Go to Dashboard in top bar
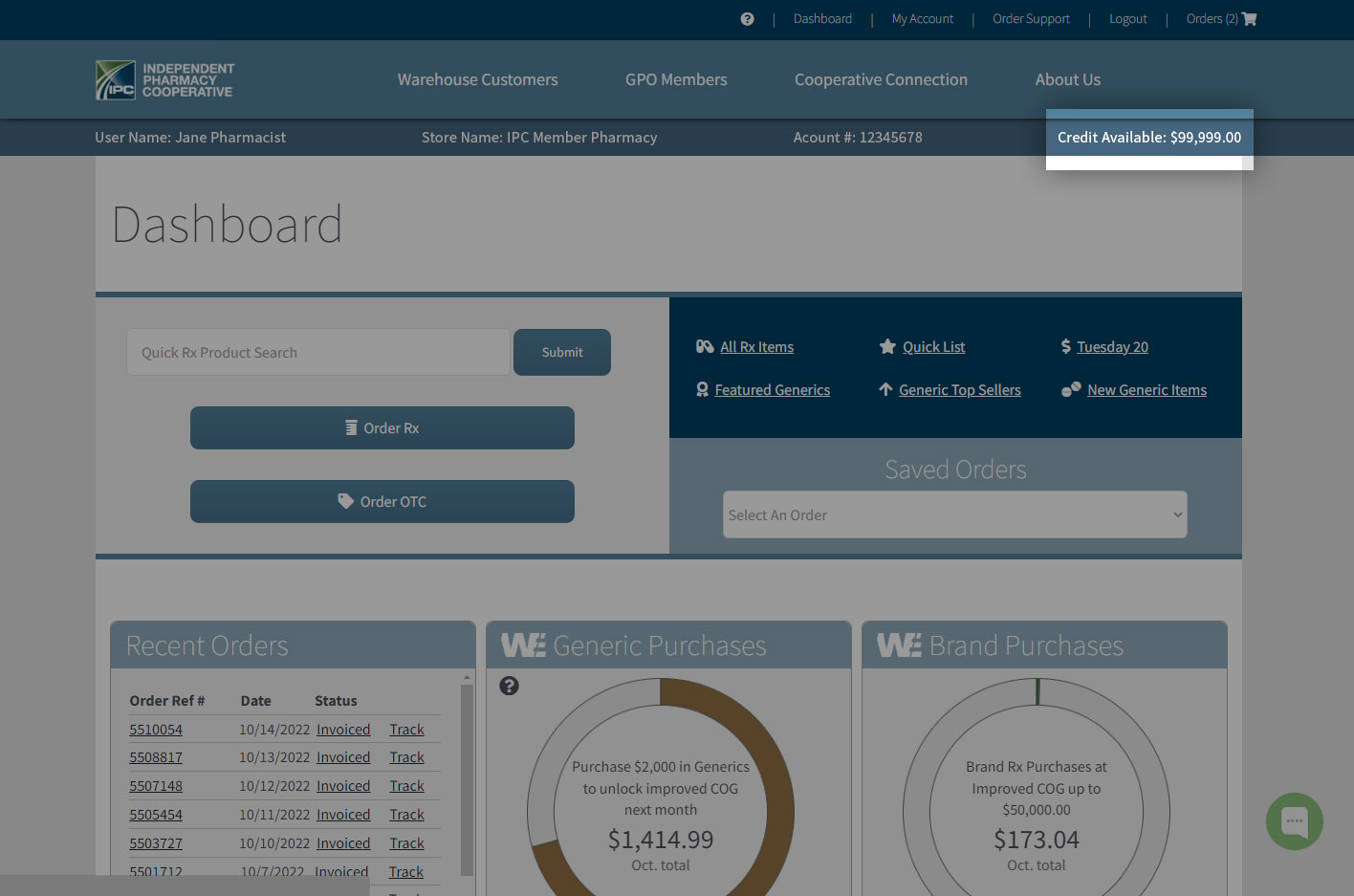The image size is (1354, 896). [822, 19]
